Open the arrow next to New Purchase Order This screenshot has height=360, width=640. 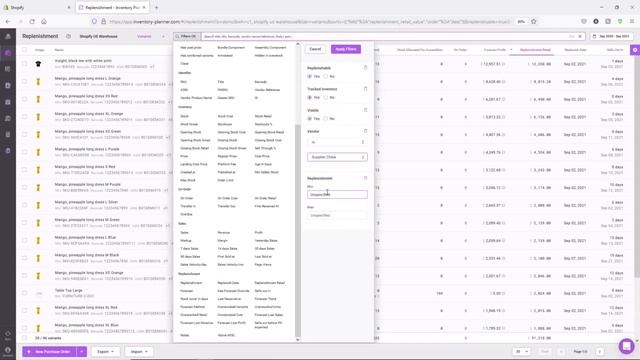82,351
